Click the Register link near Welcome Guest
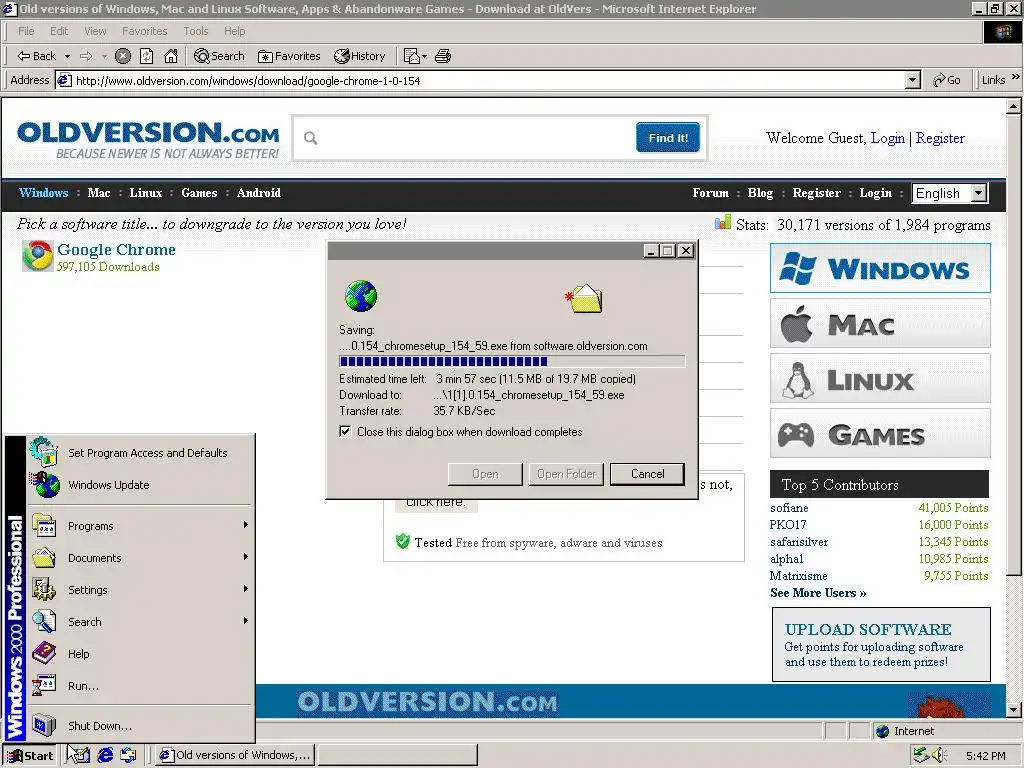 (940, 138)
